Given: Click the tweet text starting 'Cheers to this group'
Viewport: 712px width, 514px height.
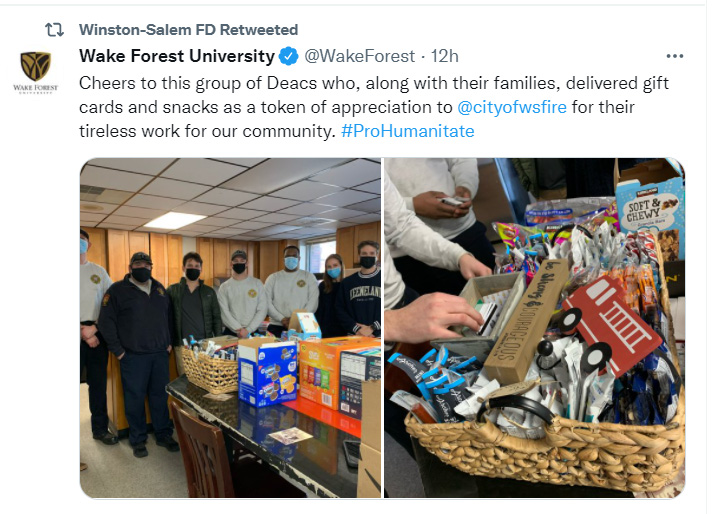Looking at the screenshot, I should [x=374, y=107].
